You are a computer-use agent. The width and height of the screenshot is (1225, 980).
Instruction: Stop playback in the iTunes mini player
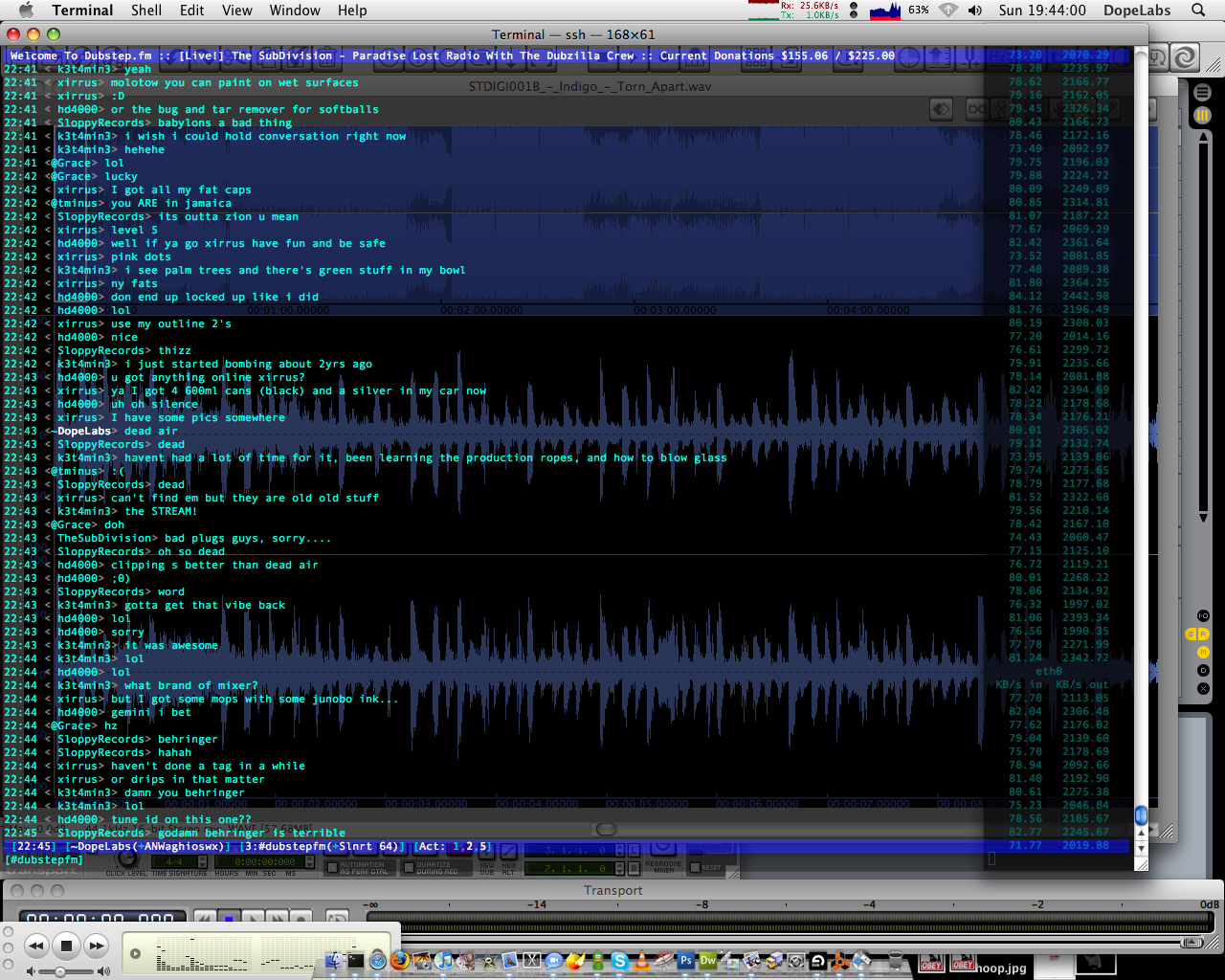tap(66, 947)
